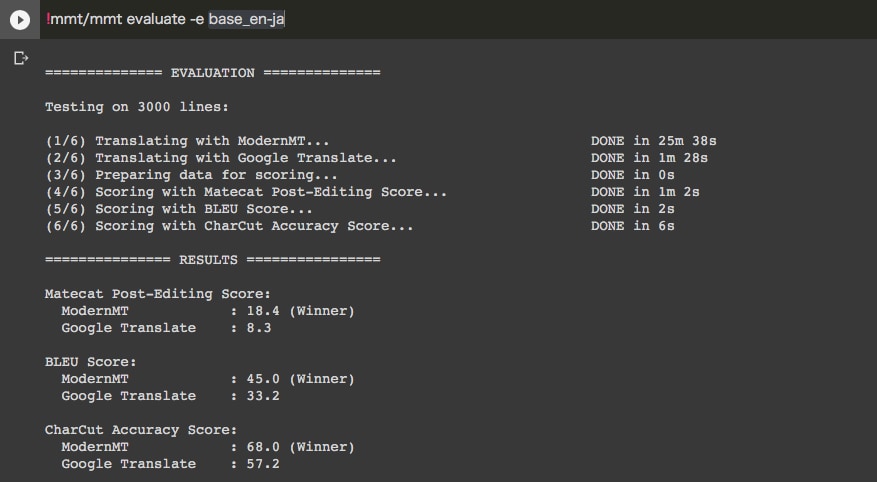Click ModernMT CharCut value '68.0 (Winner)'
Screen dimensions: 877x482
pos(300,447)
